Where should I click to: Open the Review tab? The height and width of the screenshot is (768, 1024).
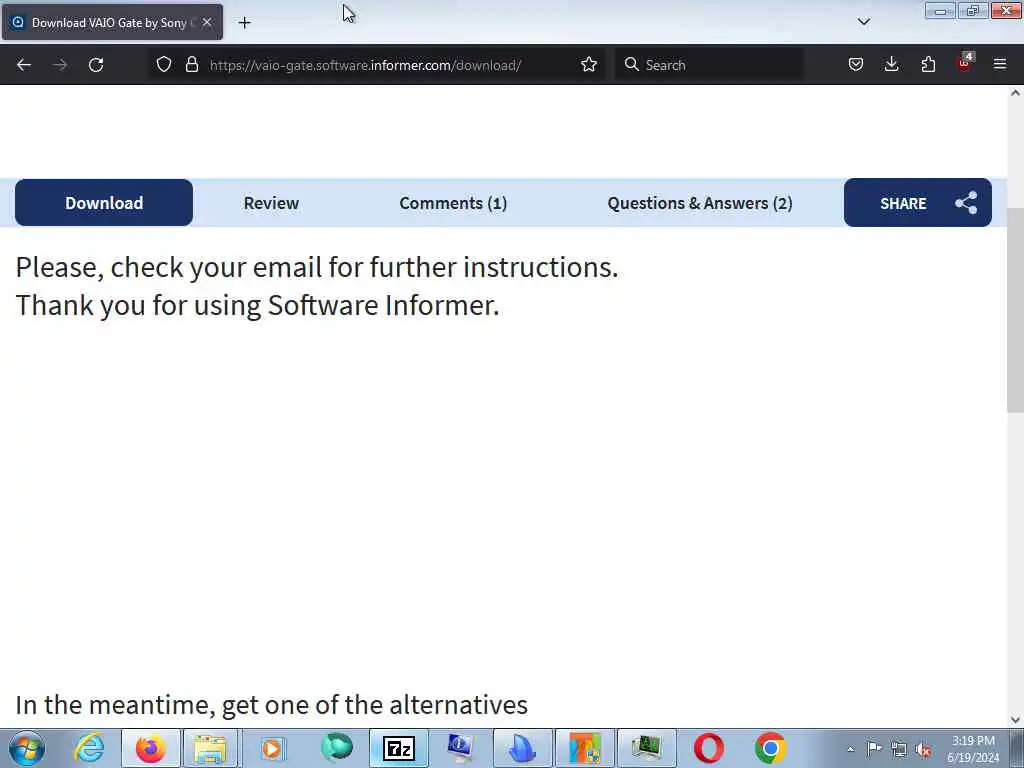point(271,203)
